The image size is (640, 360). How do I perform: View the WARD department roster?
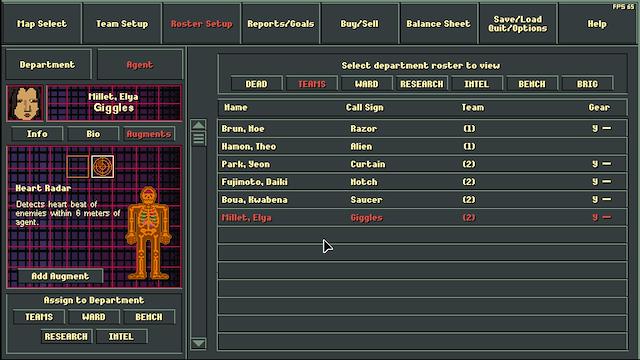pyautogui.click(x=367, y=84)
